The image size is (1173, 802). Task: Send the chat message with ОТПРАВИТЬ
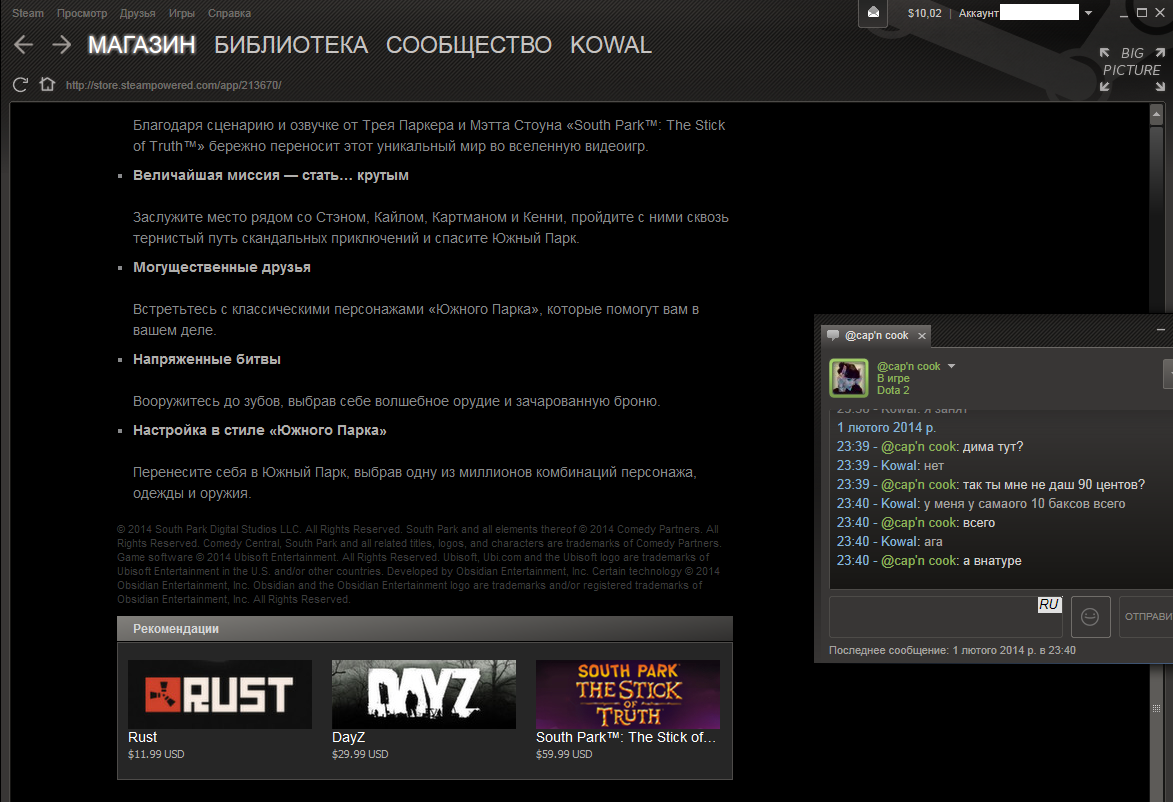click(x=1146, y=616)
